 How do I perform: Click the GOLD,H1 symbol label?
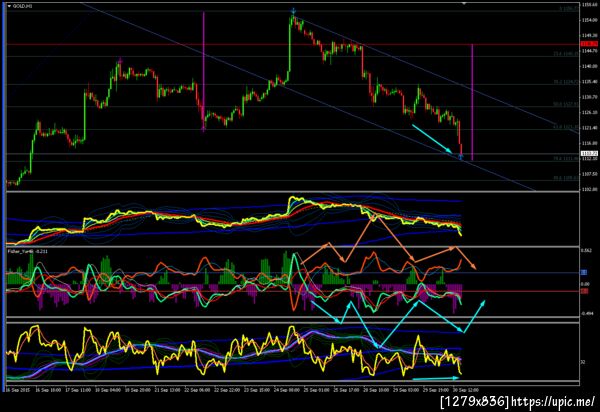[x=23, y=6]
